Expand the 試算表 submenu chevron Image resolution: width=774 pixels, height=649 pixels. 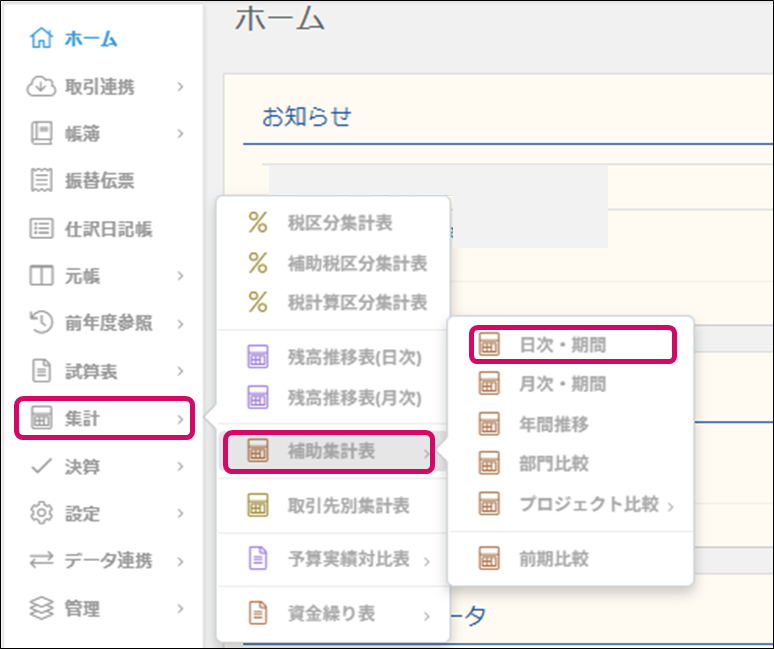(180, 372)
